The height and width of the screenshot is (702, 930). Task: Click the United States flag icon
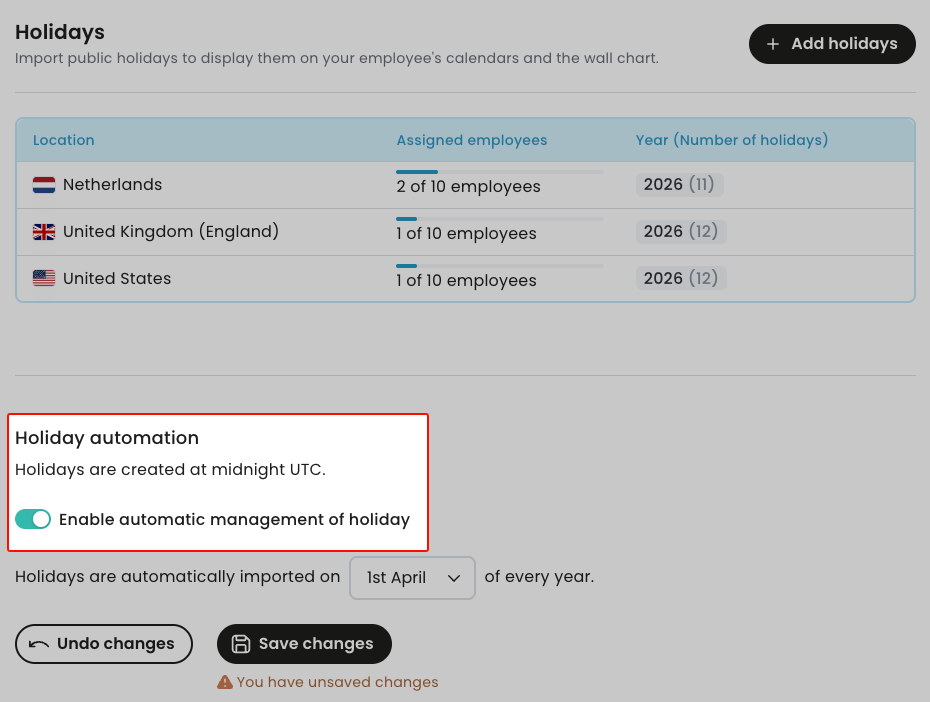43,278
